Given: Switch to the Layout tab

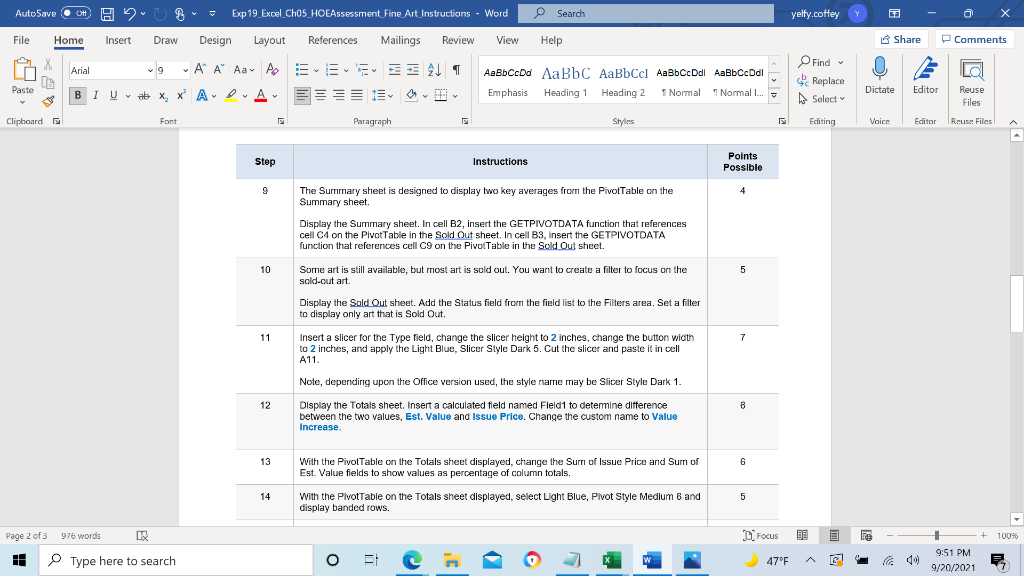Looking at the screenshot, I should 269,40.
